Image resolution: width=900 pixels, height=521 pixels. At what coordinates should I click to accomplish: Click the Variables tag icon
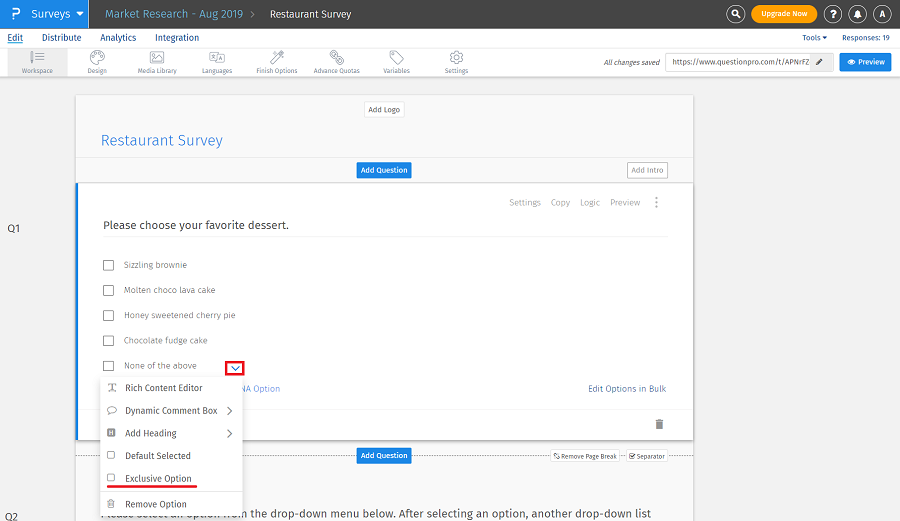pos(396,58)
